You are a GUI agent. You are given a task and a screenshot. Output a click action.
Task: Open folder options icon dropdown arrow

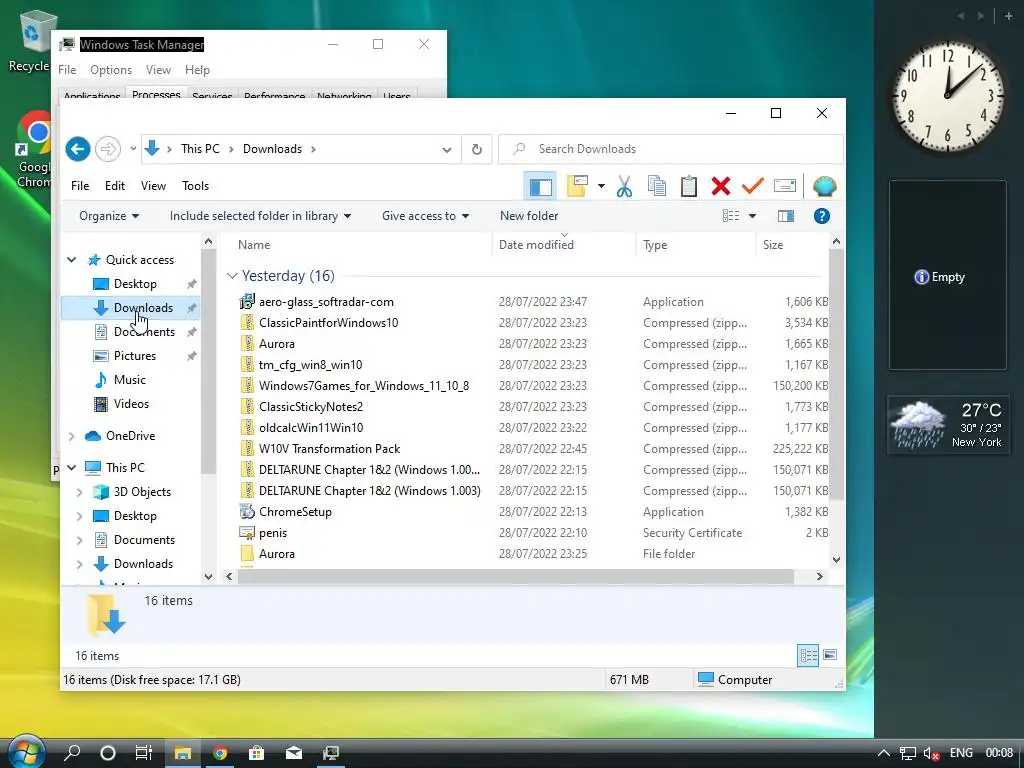601,187
